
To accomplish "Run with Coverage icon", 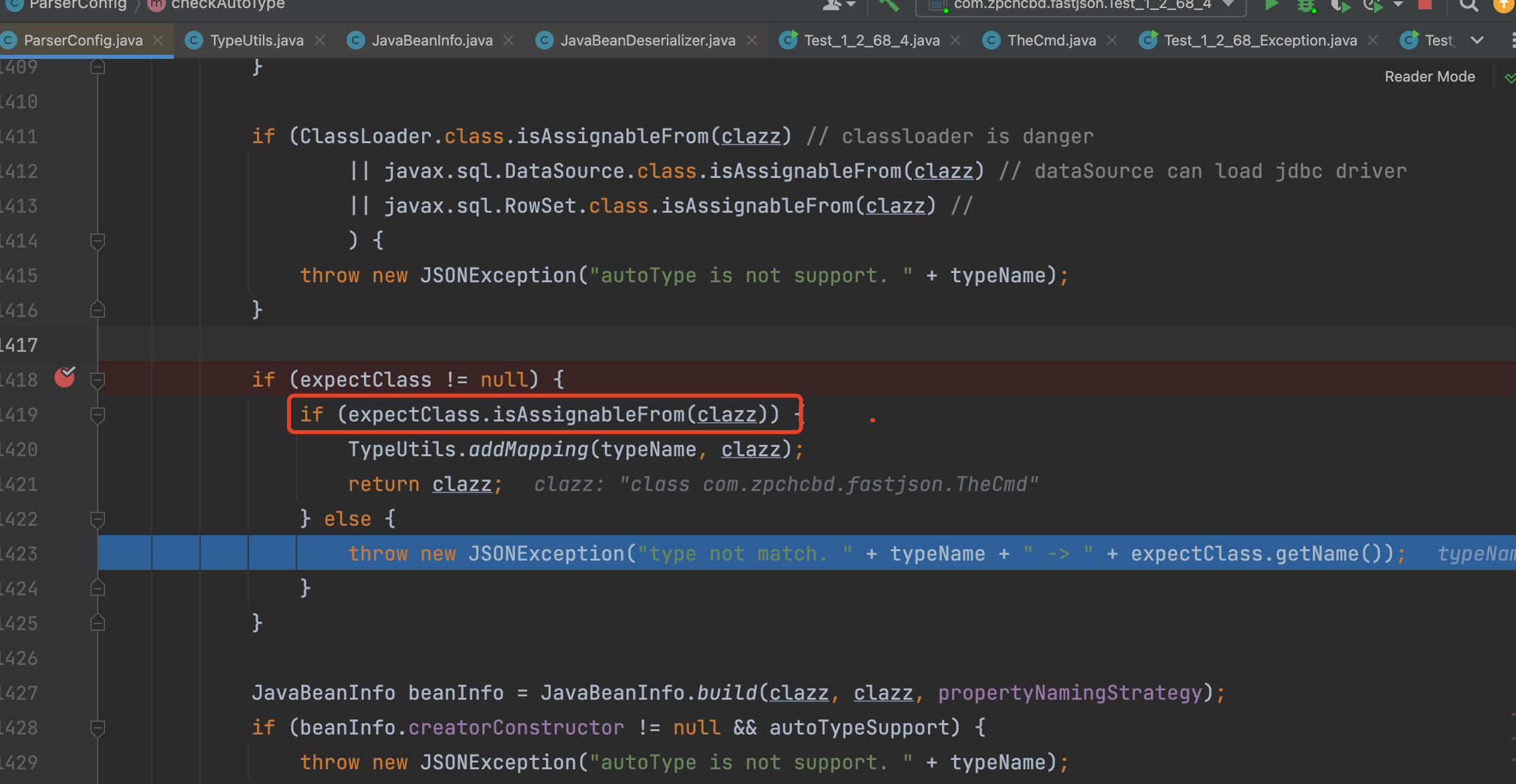I will pyautogui.click(x=1340, y=5).
